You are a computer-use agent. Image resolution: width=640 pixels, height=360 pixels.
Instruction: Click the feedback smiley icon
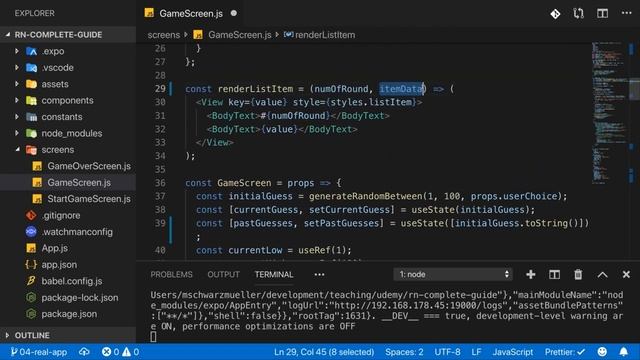click(x=602, y=352)
